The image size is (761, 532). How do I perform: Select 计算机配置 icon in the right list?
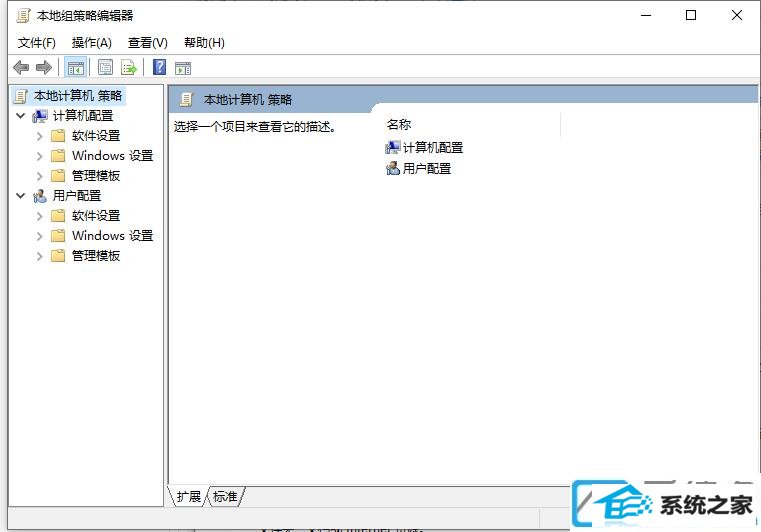point(393,147)
